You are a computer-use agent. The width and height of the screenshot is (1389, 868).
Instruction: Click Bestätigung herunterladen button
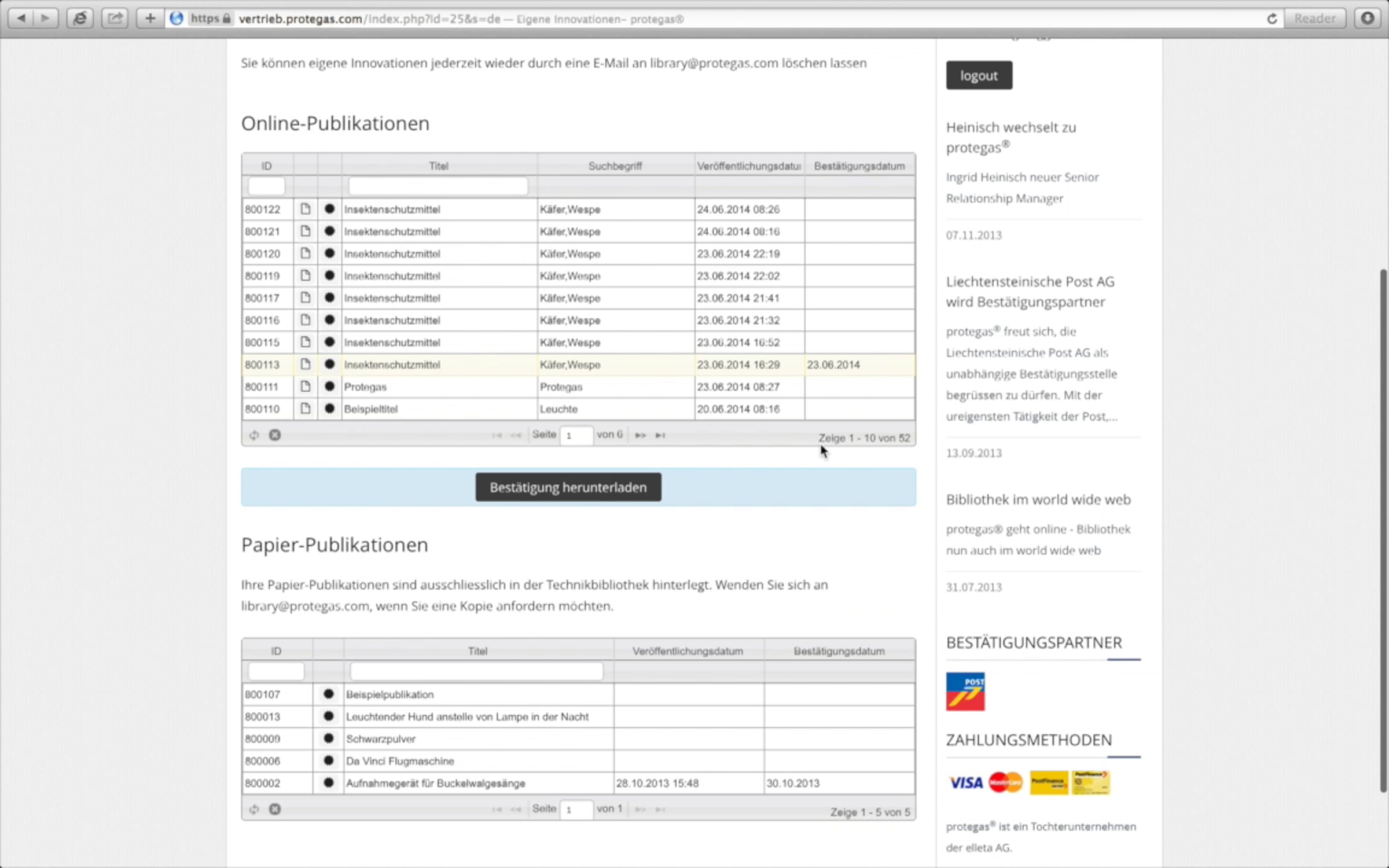(x=568, y=487)
